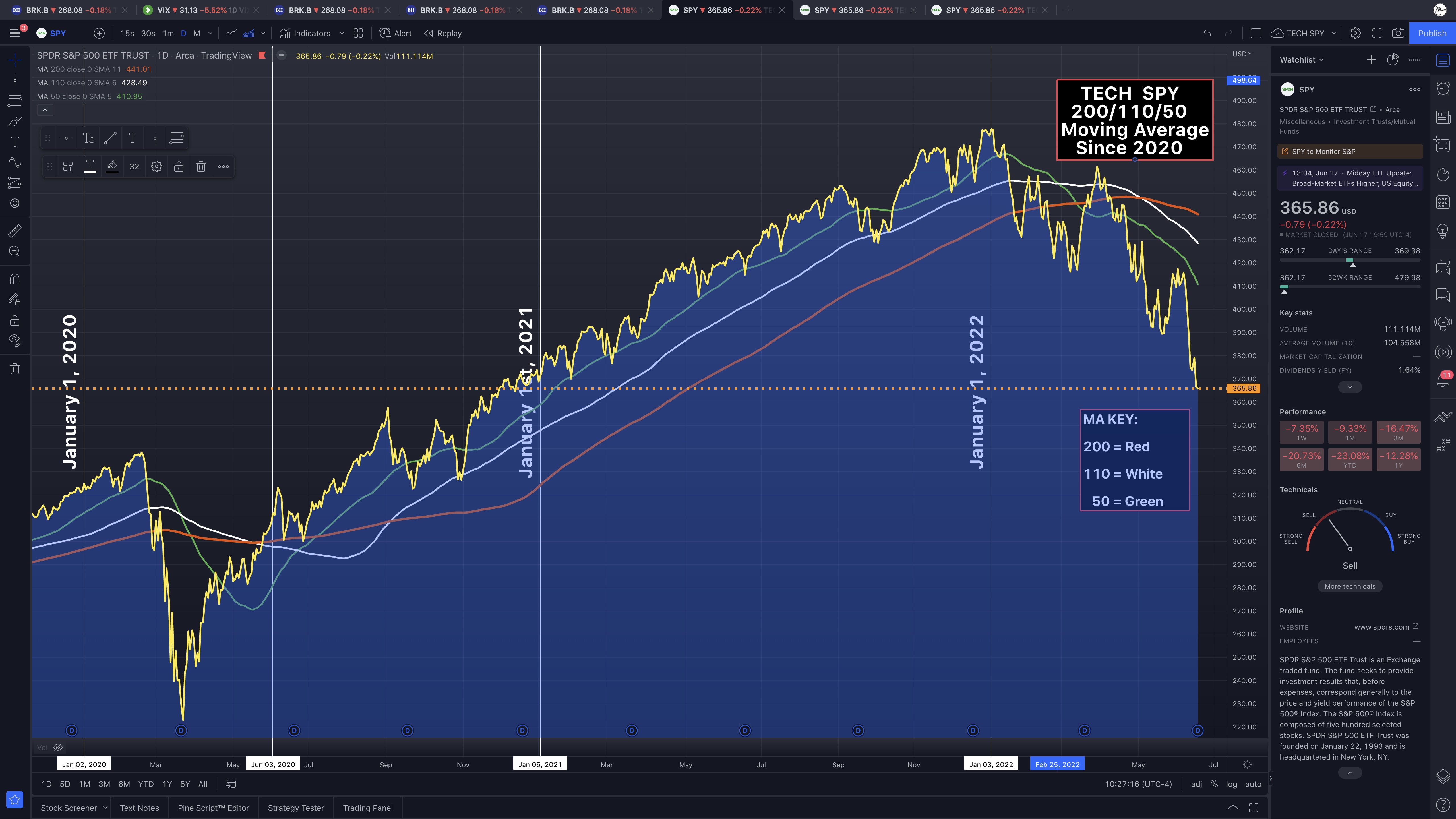Click the More technicals button
The height and width of the screenshot is (819, 1456).
click(1350, 586)
